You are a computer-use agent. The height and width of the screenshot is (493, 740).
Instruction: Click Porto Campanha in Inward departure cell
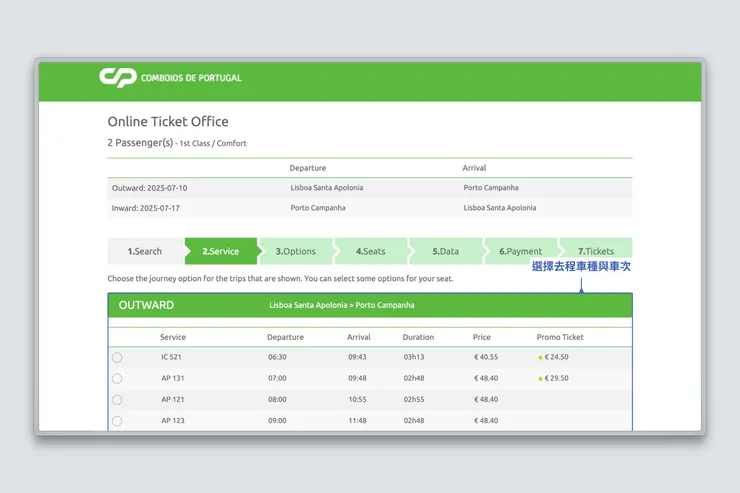coord(318,208)
